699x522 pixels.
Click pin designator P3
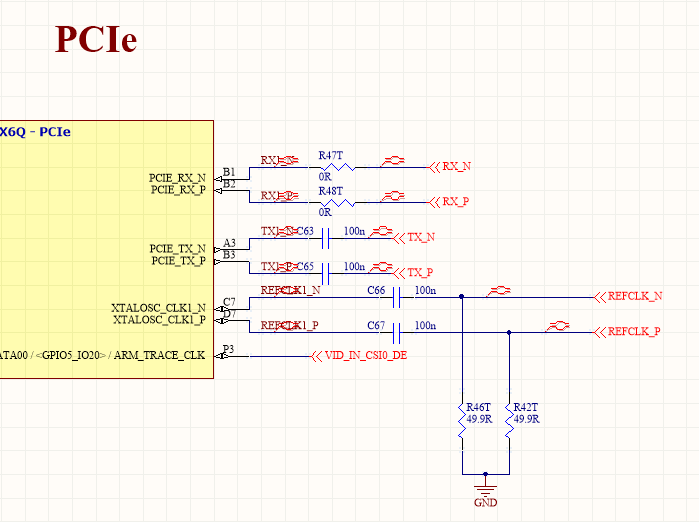228,349
